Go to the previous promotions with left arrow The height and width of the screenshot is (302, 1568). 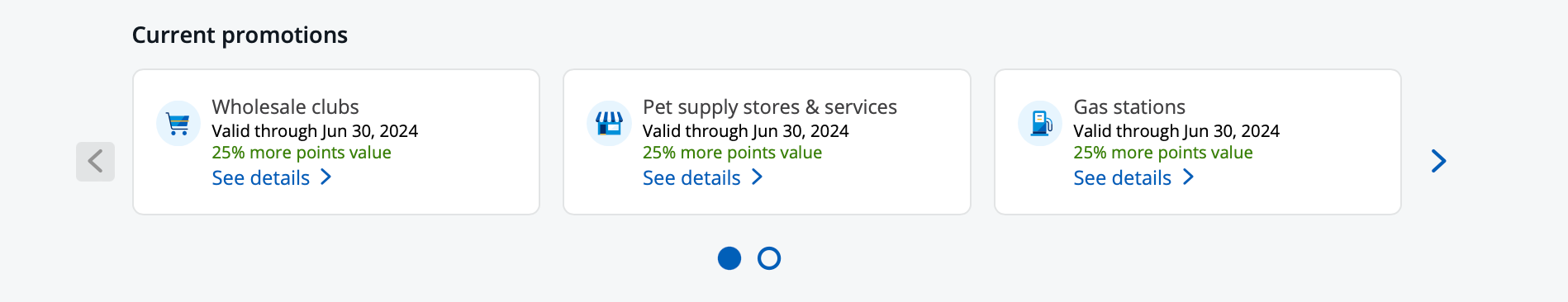pyautogui.click(x=95, y=161)
